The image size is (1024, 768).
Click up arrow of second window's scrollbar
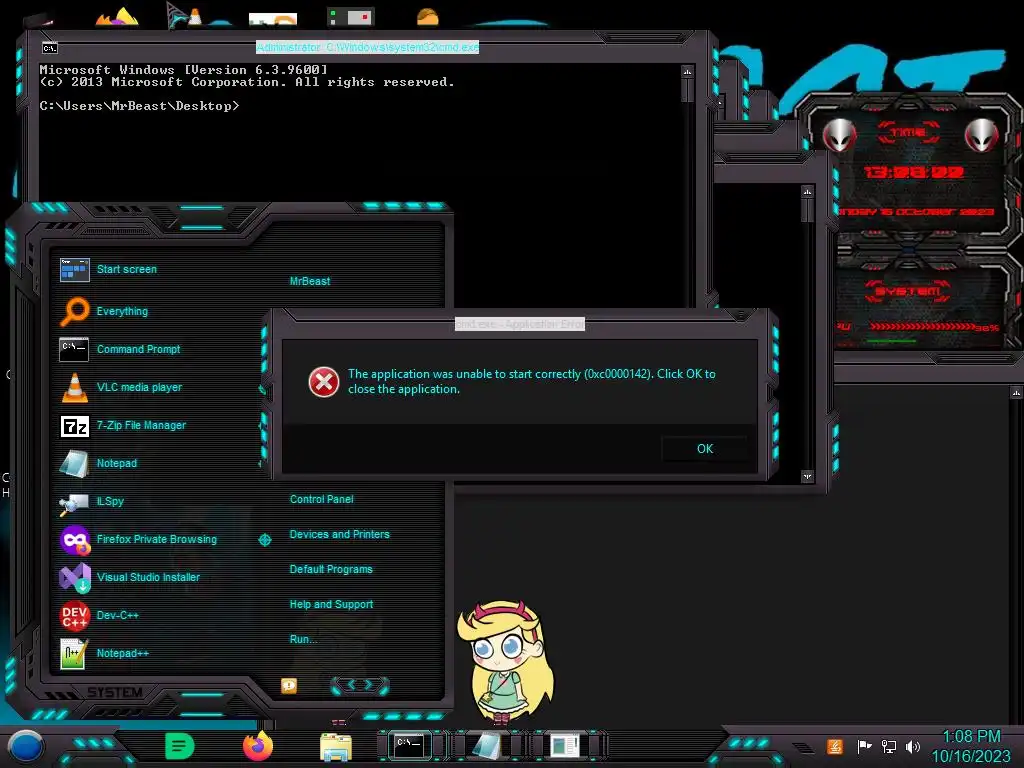click(x=808, y=191)
